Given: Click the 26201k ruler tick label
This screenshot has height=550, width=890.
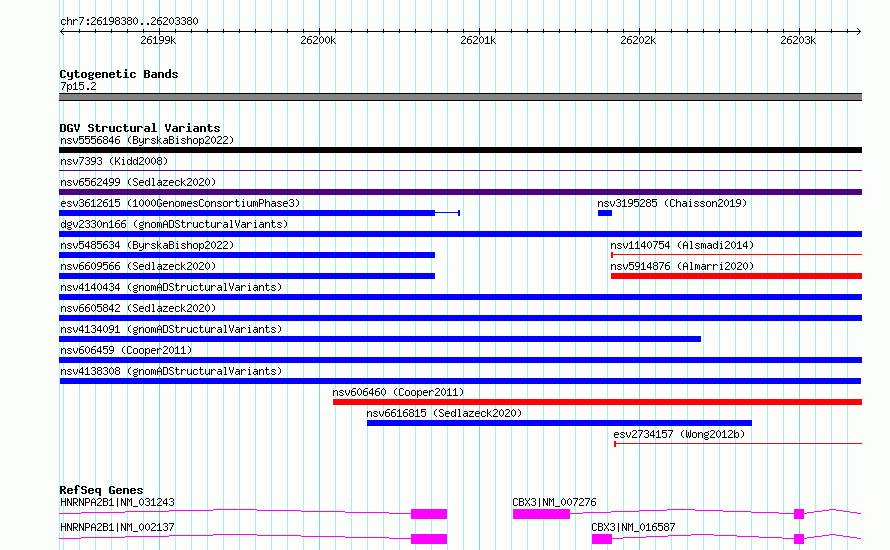Looking at the screenshot, I should click(x=478, y=40).
